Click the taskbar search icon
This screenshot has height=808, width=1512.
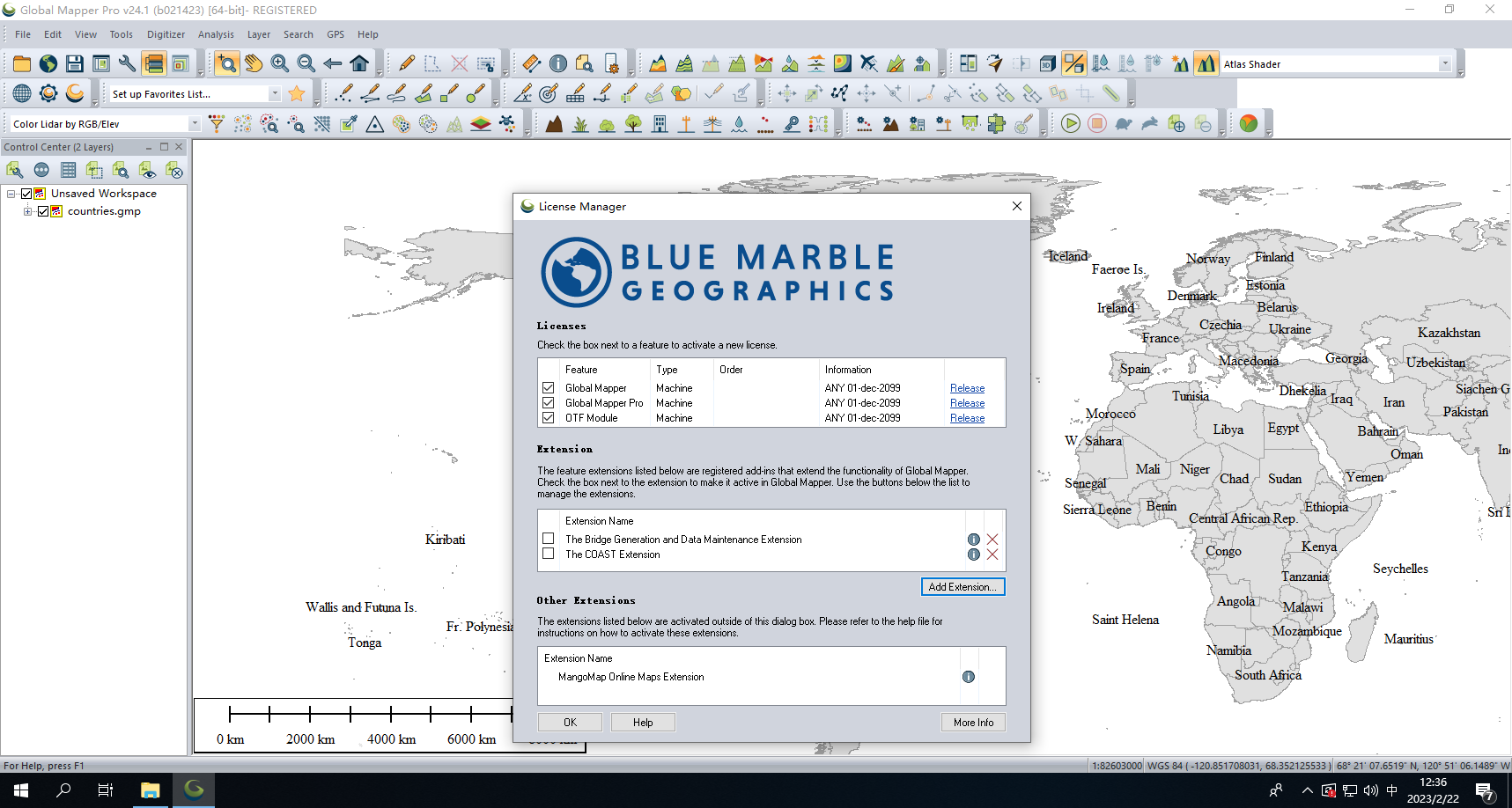tap(63, 790)
